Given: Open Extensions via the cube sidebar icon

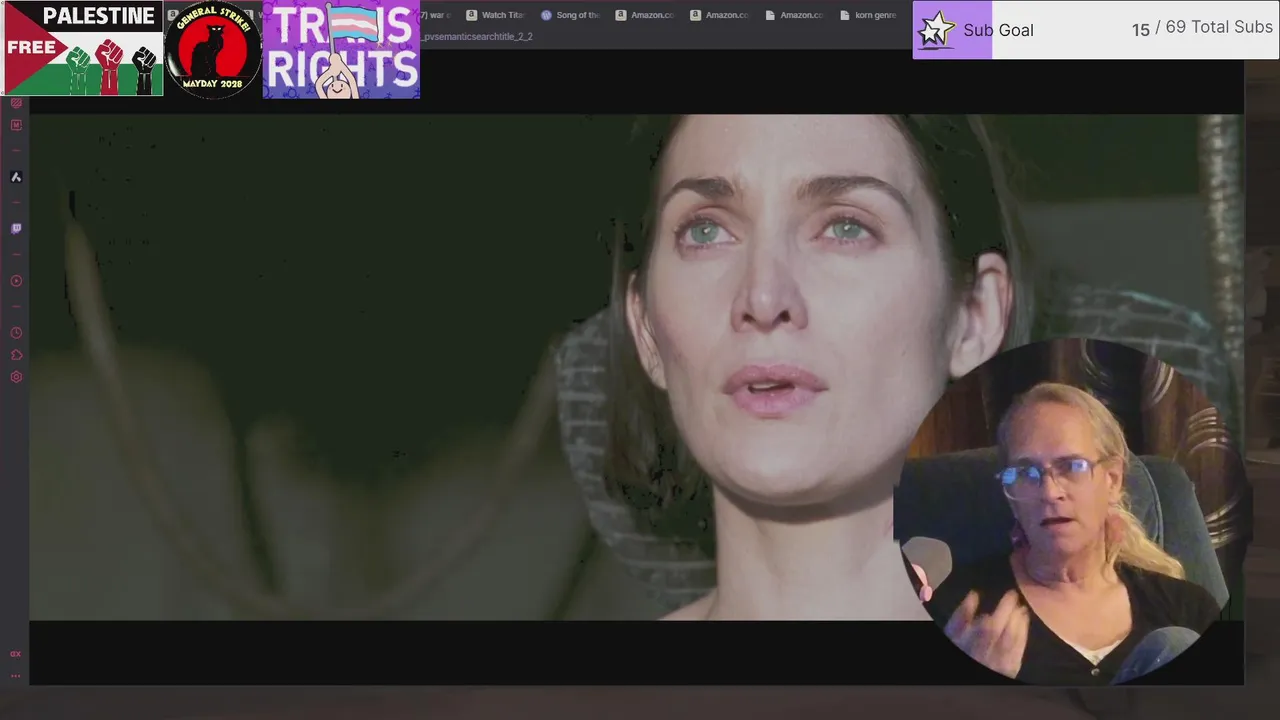Looking at the screenshot, I should coord(16,355).
